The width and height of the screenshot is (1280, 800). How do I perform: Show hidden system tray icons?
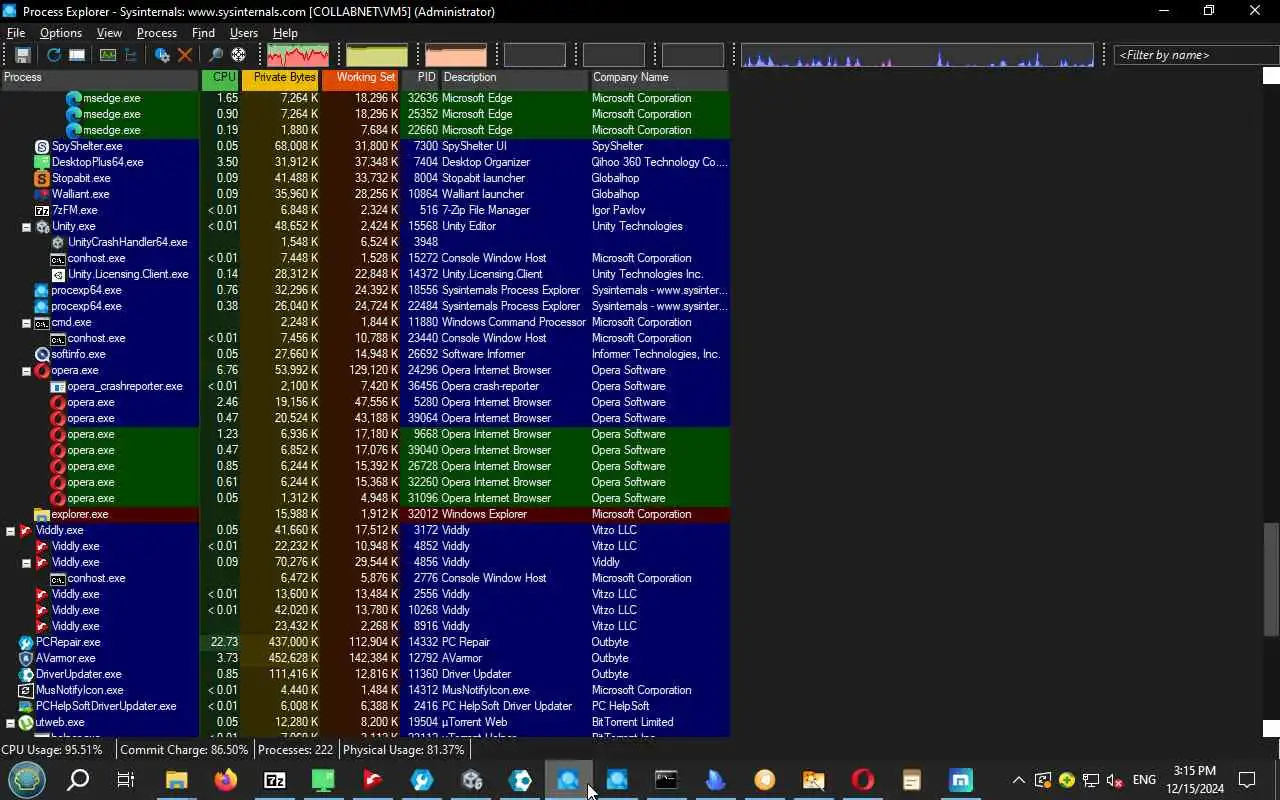[x=1018, y=780]
